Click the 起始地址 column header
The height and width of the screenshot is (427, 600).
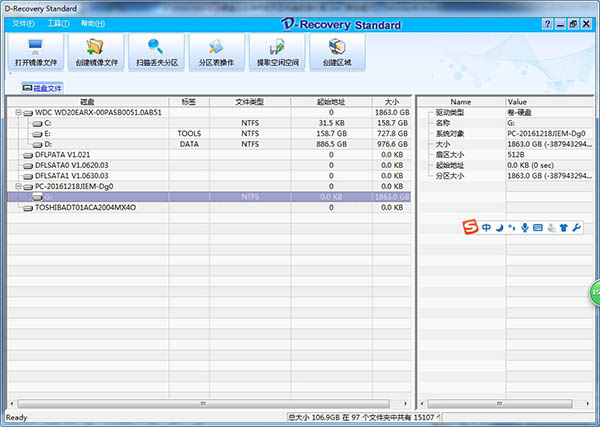coord(331,102)
